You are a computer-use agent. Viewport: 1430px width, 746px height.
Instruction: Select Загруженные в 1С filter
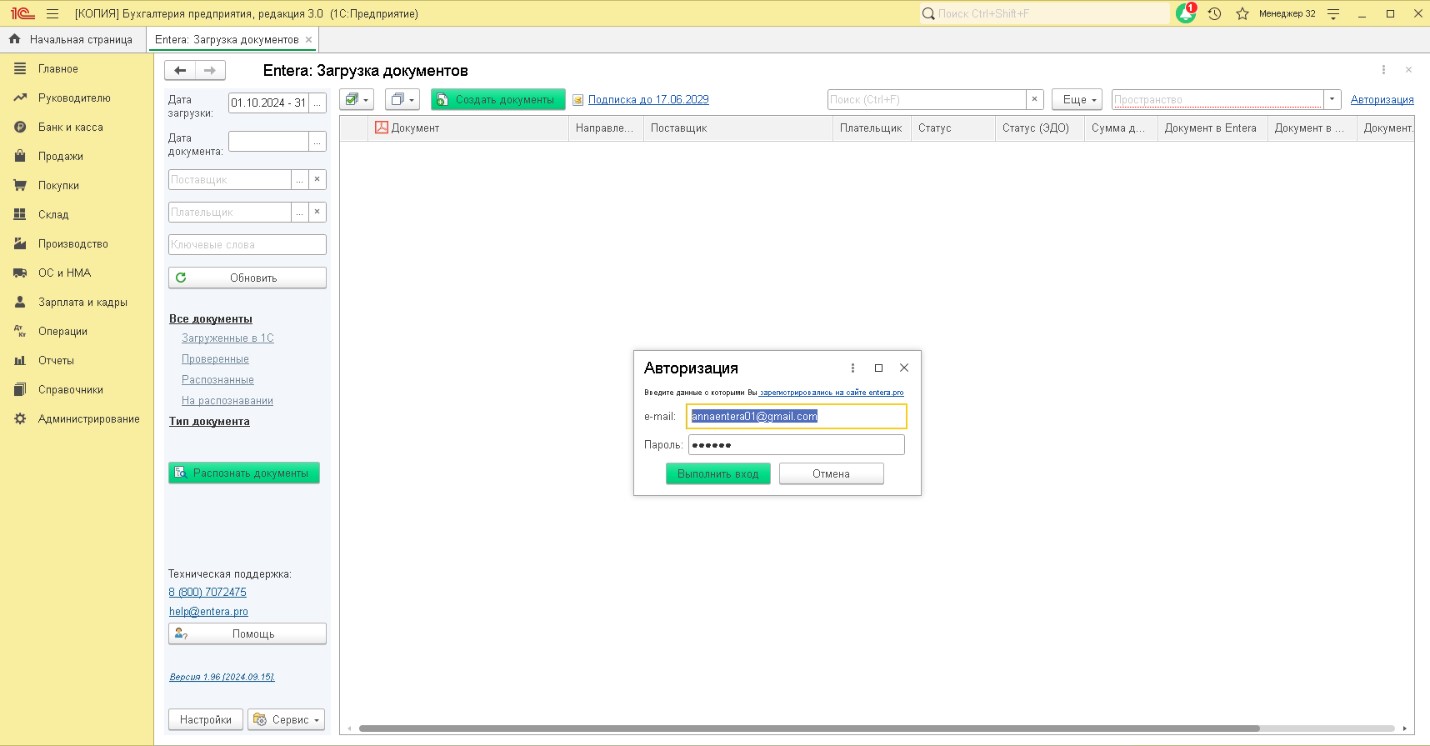point(228,338)
